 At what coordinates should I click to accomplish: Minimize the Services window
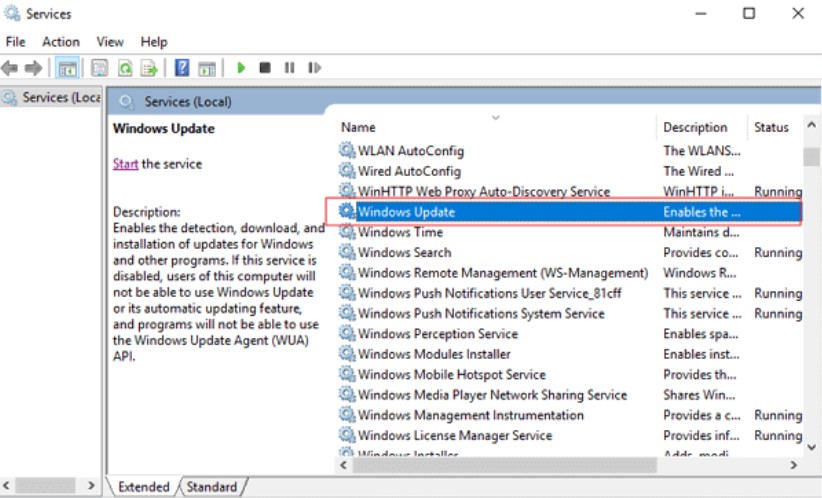click(x=701, y=14)
